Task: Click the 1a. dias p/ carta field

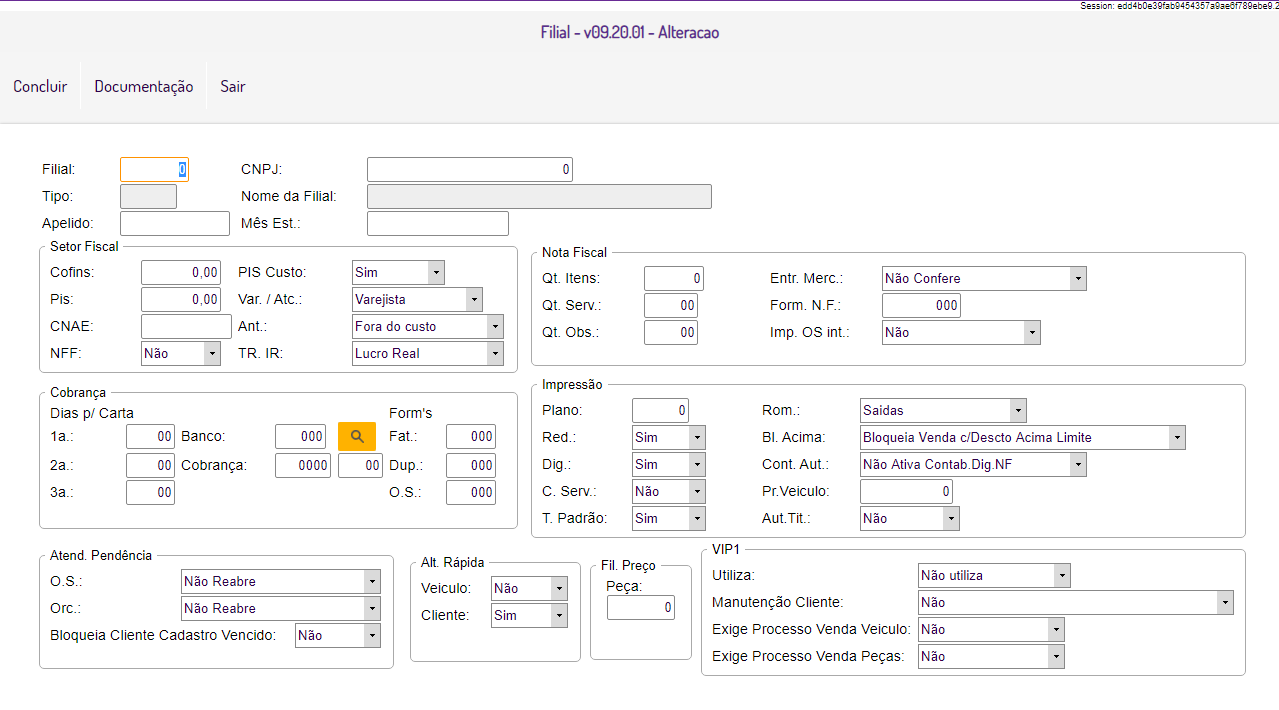Action: [x=150, y=437]
